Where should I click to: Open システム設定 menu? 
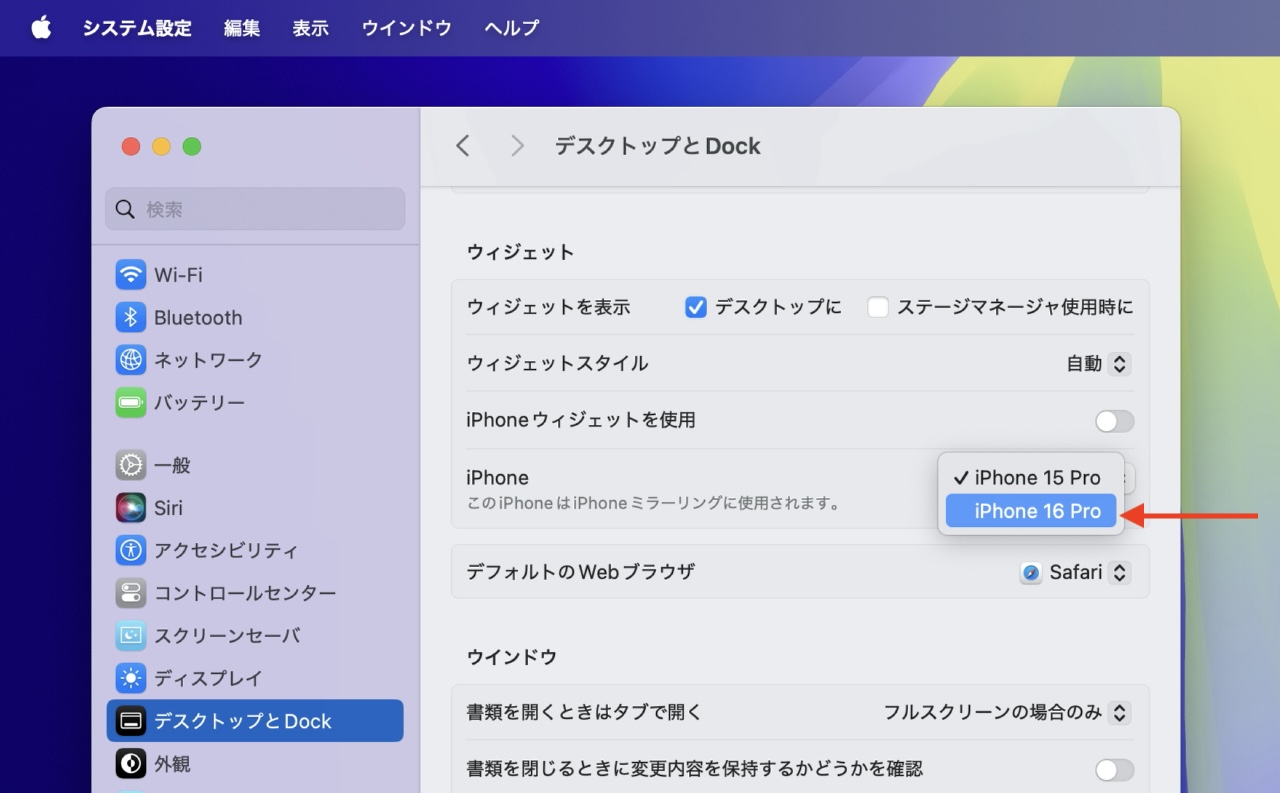137,28
